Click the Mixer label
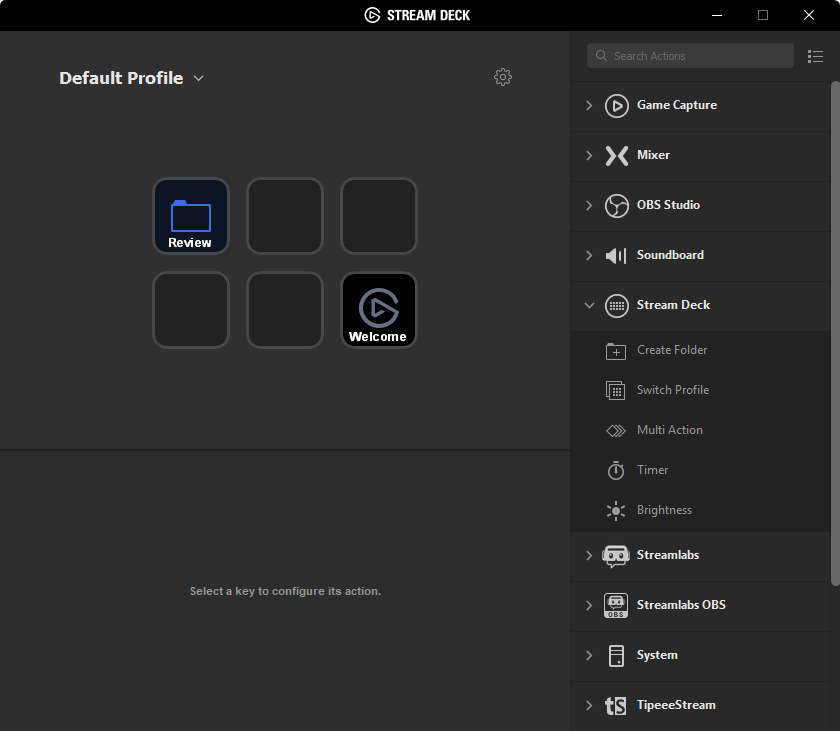This screenshot has width=840, height=731. coord(653,155)
